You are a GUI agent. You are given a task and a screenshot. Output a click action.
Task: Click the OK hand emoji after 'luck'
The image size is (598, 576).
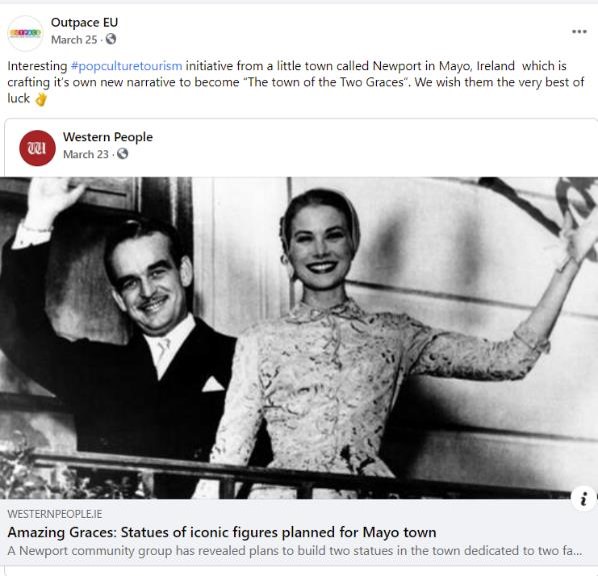(x=40, y=99)
